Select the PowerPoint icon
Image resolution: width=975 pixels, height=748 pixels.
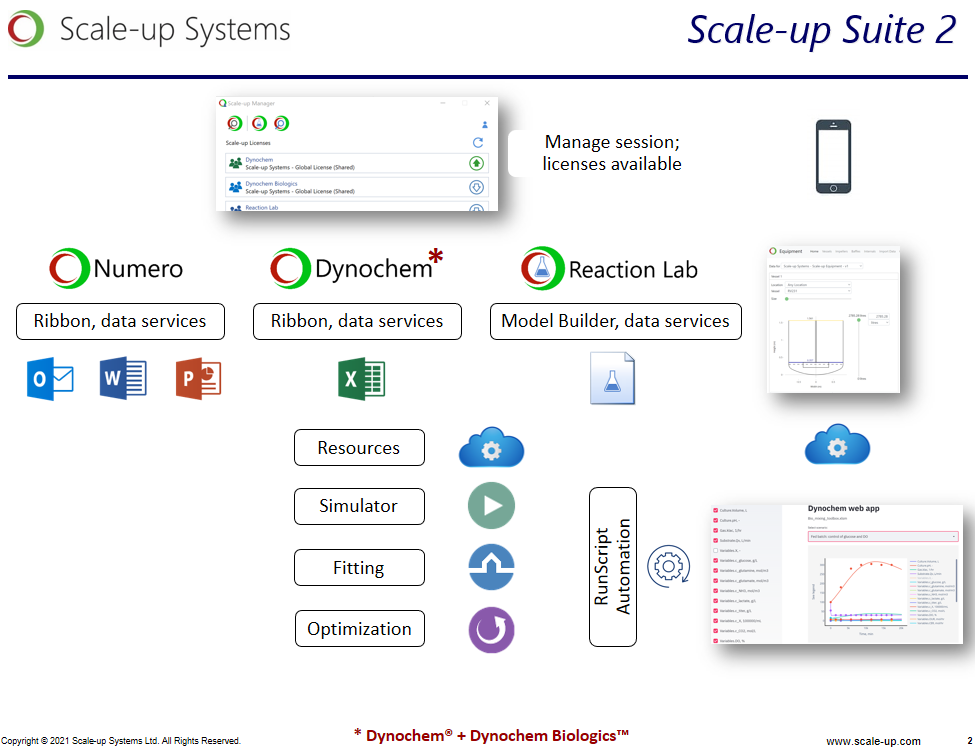(x=198, y=379)
